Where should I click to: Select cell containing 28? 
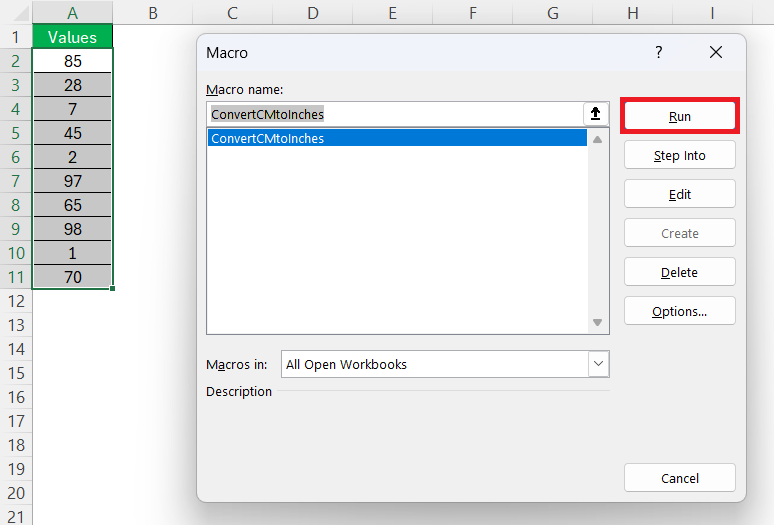(x=73, y=85)
